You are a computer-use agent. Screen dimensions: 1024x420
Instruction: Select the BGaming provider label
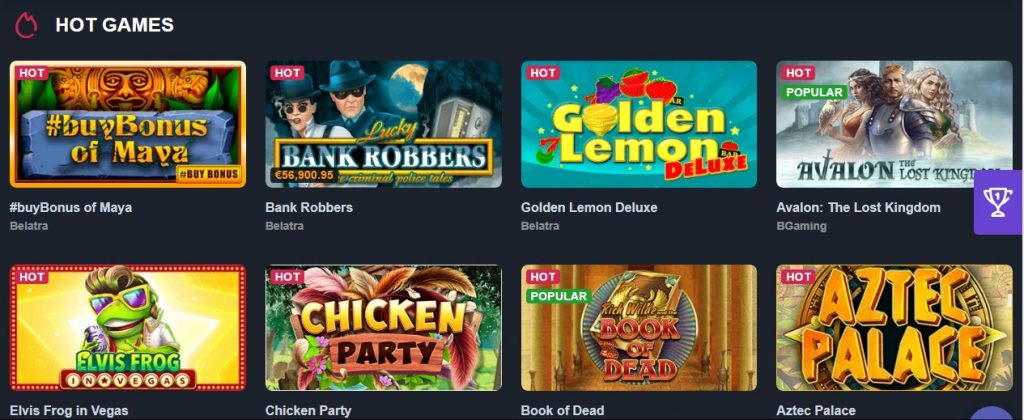(801, 227)
